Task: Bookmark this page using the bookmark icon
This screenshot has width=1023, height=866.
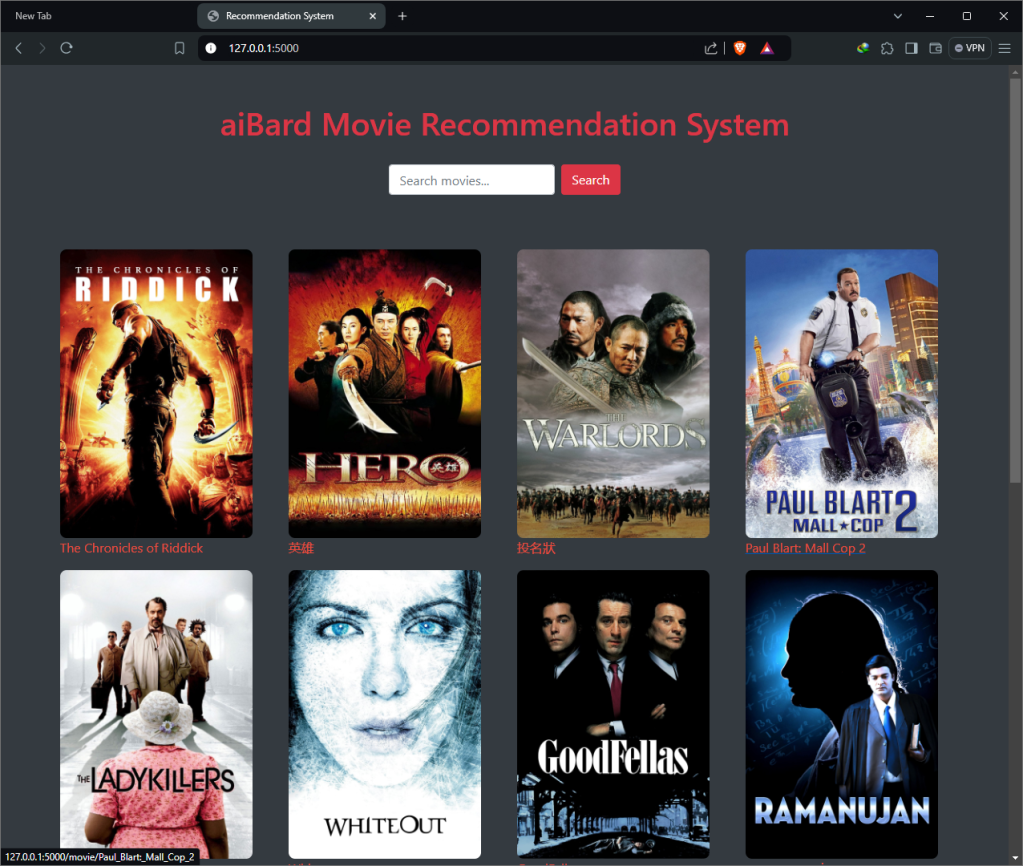Action: [180, 48]
